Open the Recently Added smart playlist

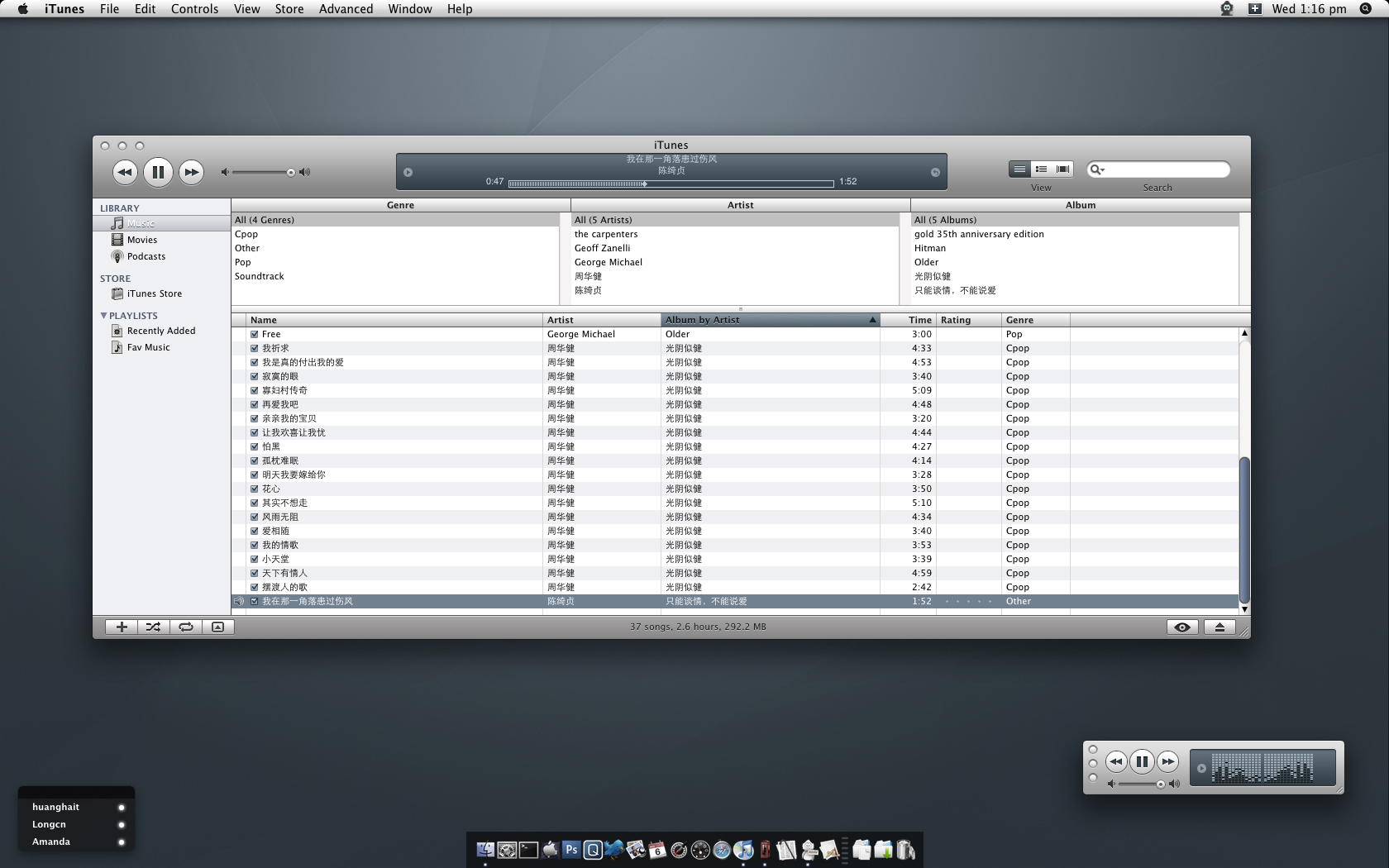click(x=161, y=331)
